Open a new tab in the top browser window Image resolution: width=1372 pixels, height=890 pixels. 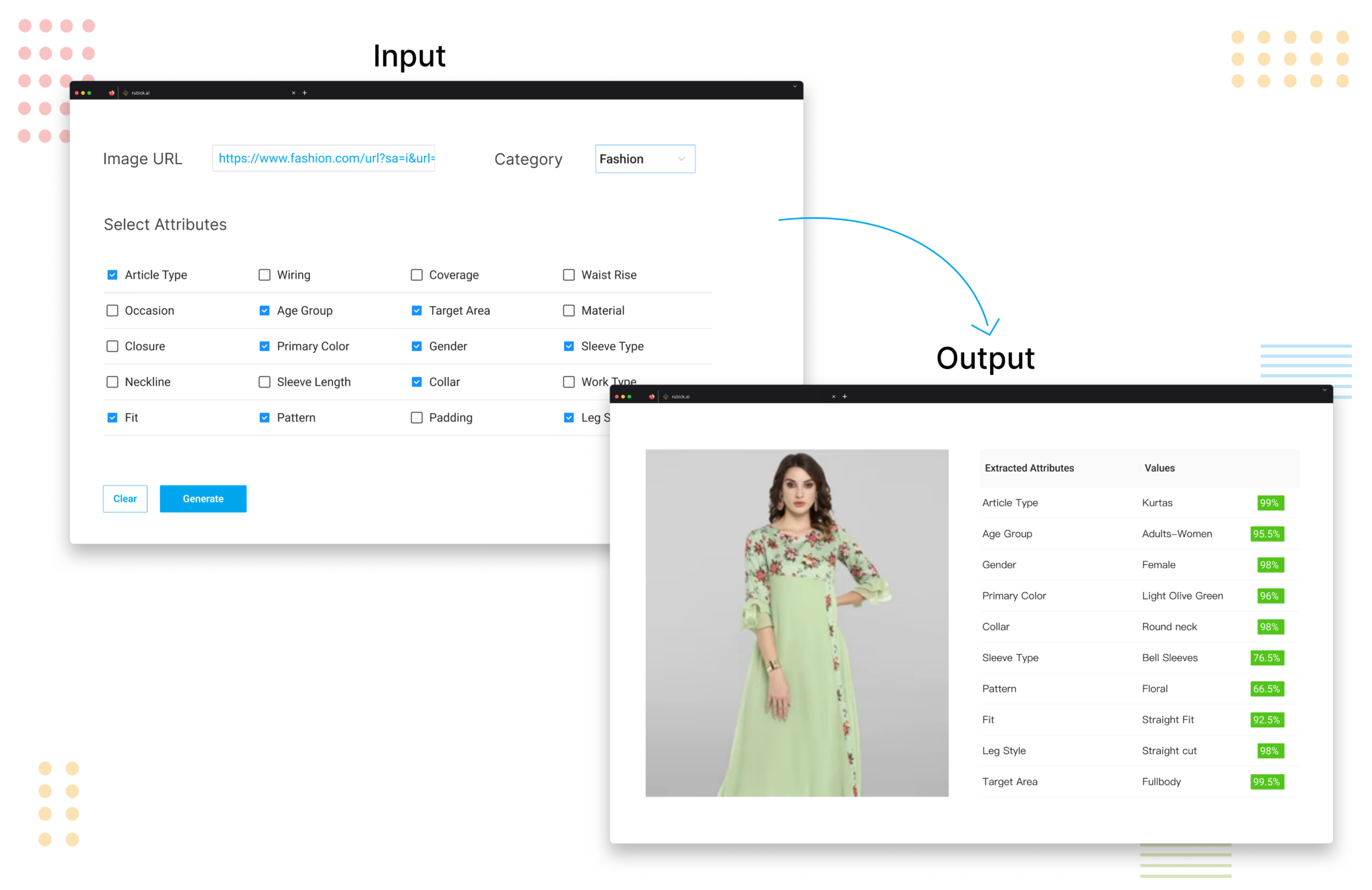point(305,92)
